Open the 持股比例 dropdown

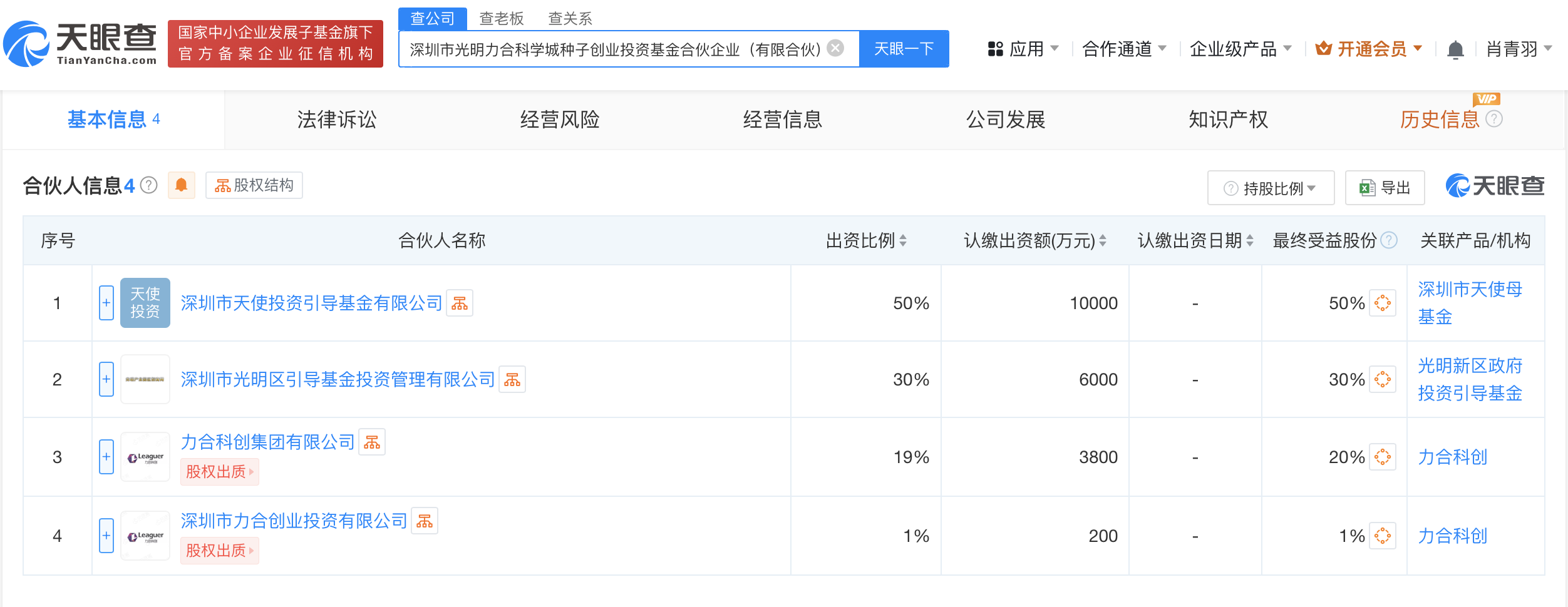(x=1271, y=188)
